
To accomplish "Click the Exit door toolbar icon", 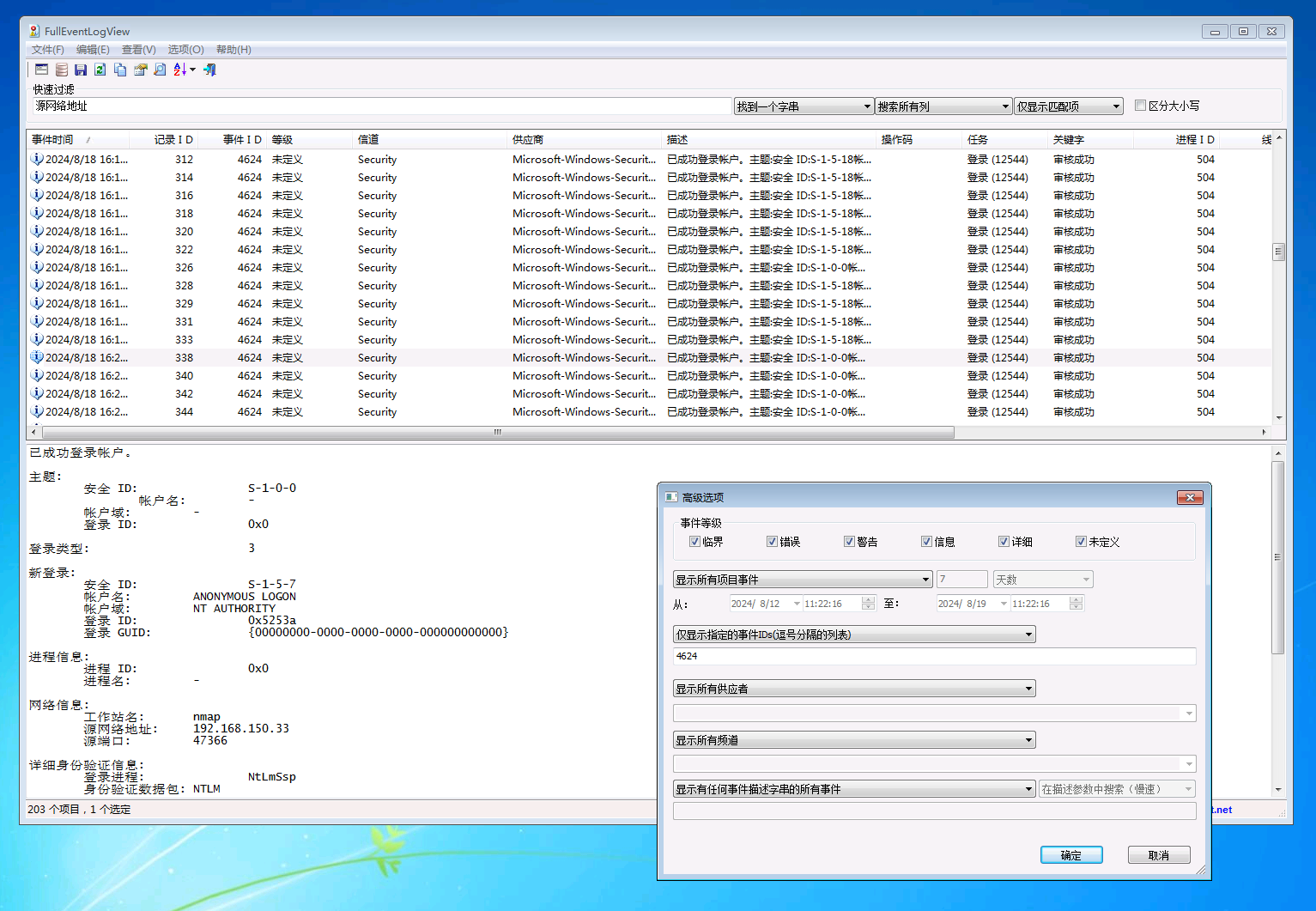I will [210, 70].
